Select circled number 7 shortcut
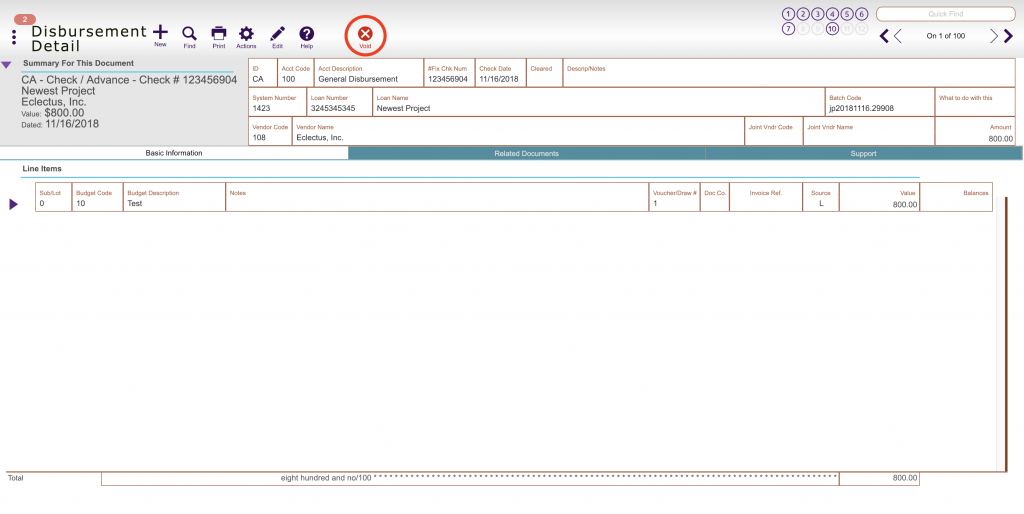The image size is (1024, 514). point(788,29)
